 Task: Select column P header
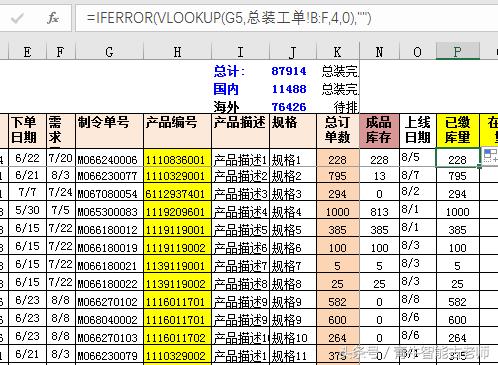[x=458, y=51]
